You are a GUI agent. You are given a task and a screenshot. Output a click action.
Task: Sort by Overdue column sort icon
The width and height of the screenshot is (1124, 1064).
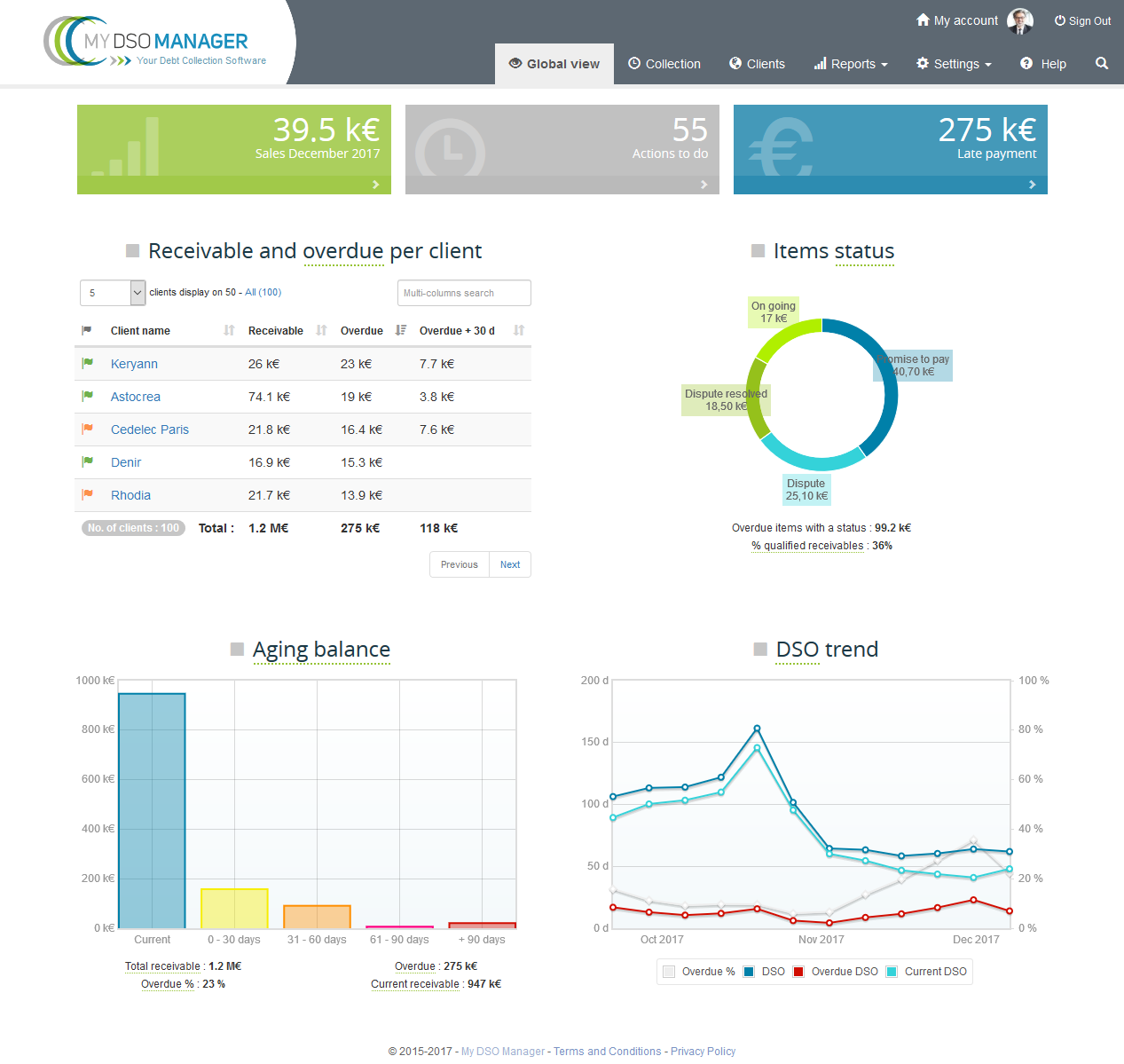click(401, 330)
